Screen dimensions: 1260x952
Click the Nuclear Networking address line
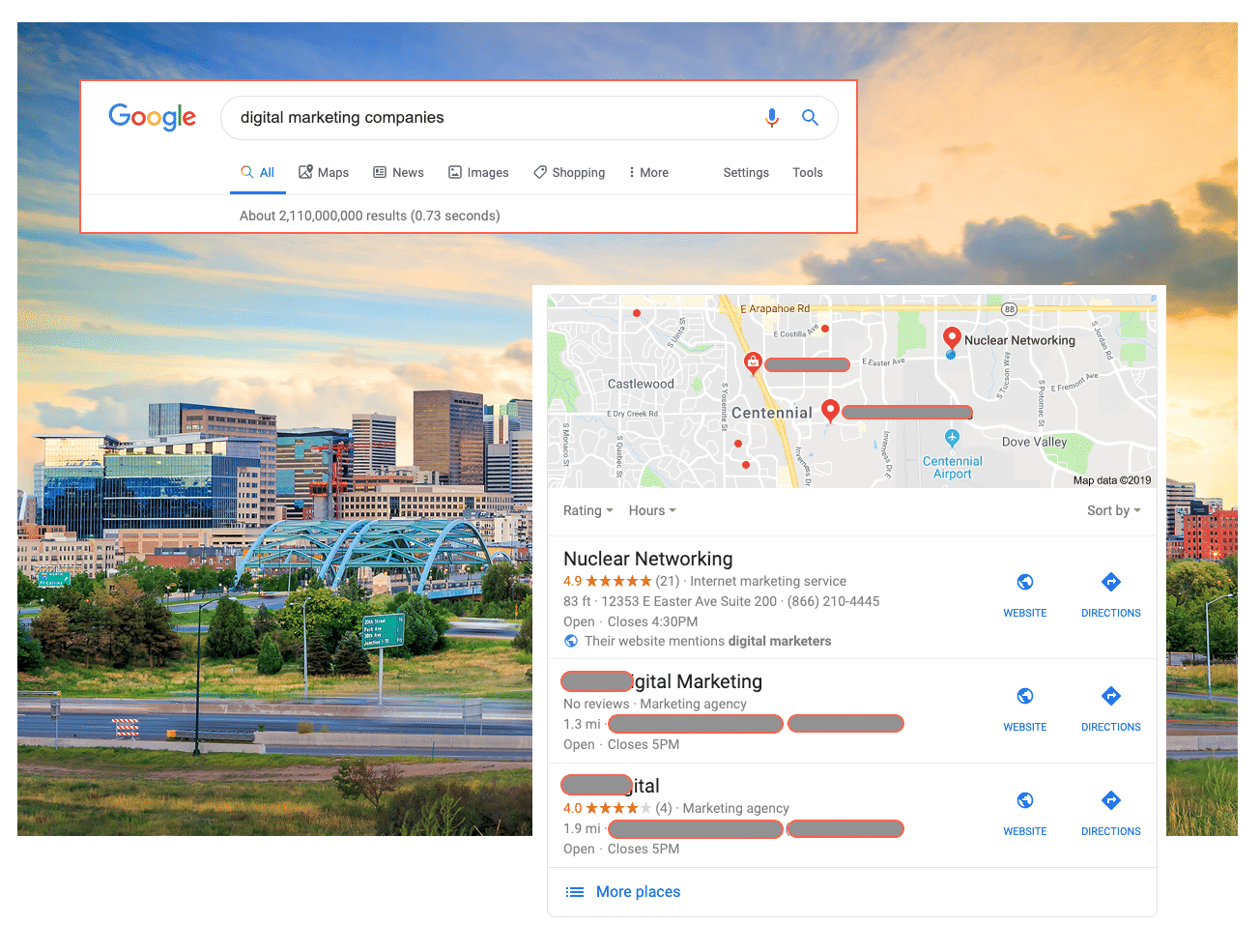tap(722, 601)
